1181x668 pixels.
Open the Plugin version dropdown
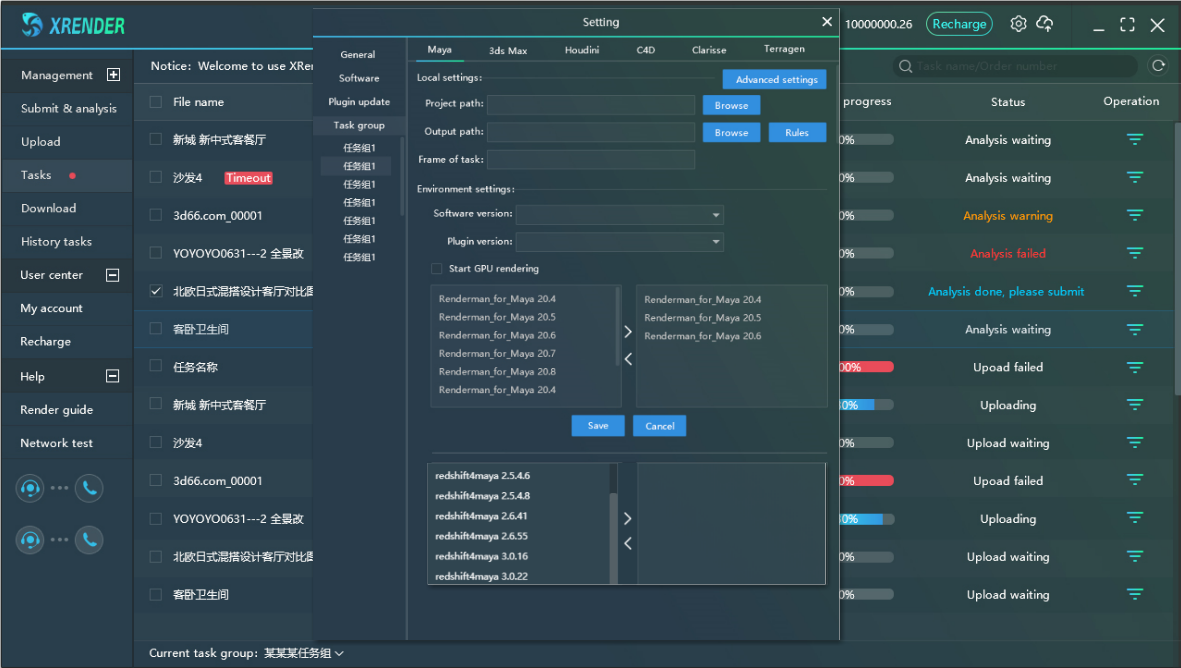[x=619, y=241]
